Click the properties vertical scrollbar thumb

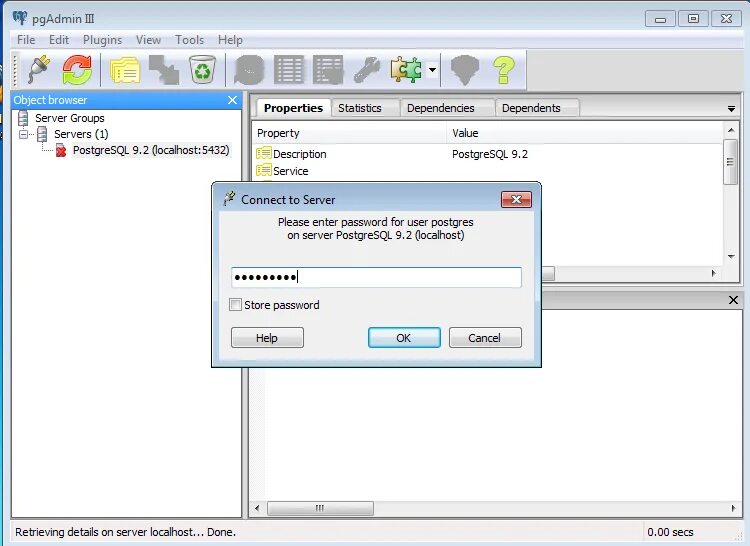point(730,162)
